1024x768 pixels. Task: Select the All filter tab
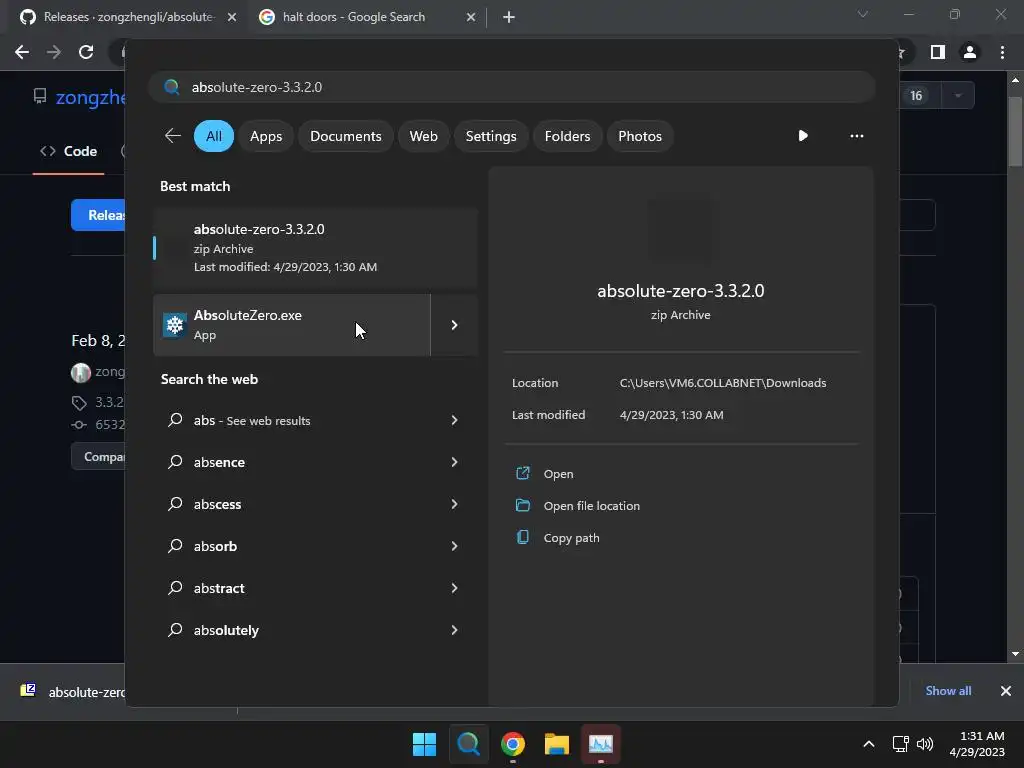coord(214,136)
